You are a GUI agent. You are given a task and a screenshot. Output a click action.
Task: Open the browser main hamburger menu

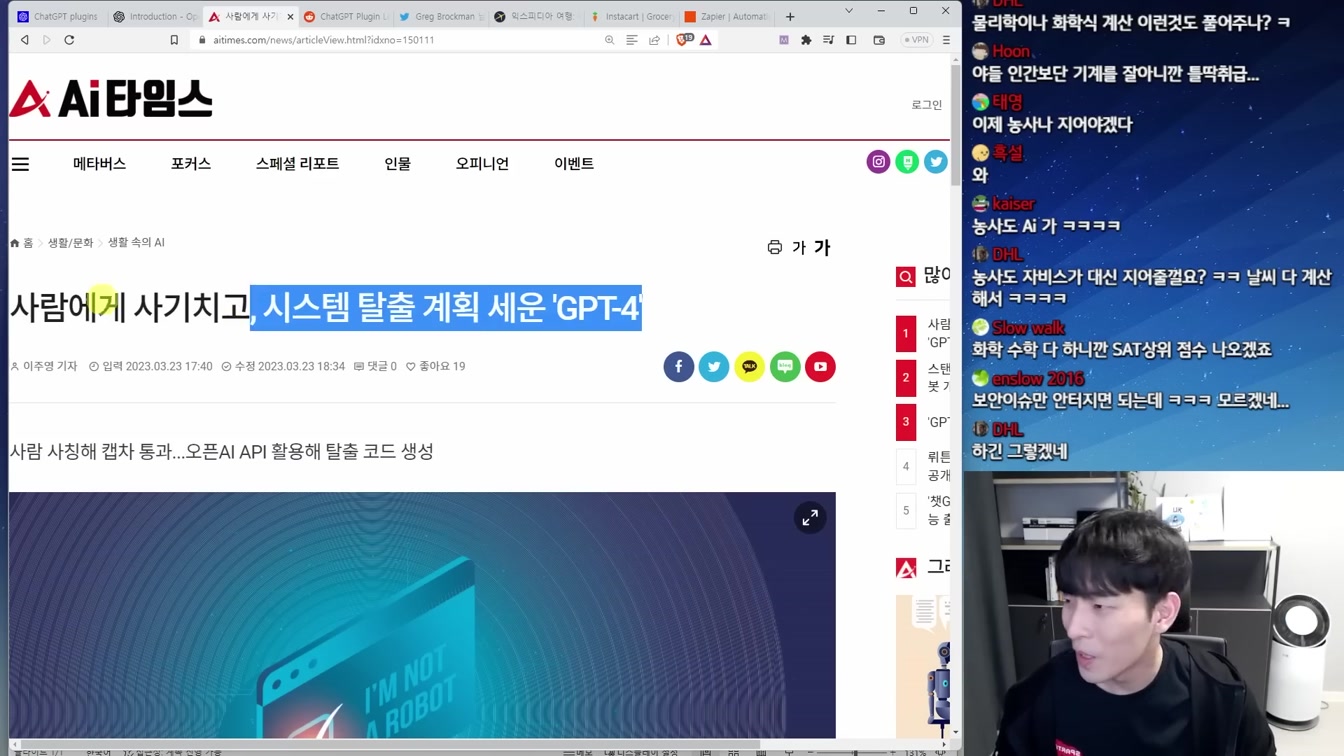click(946, 40)
